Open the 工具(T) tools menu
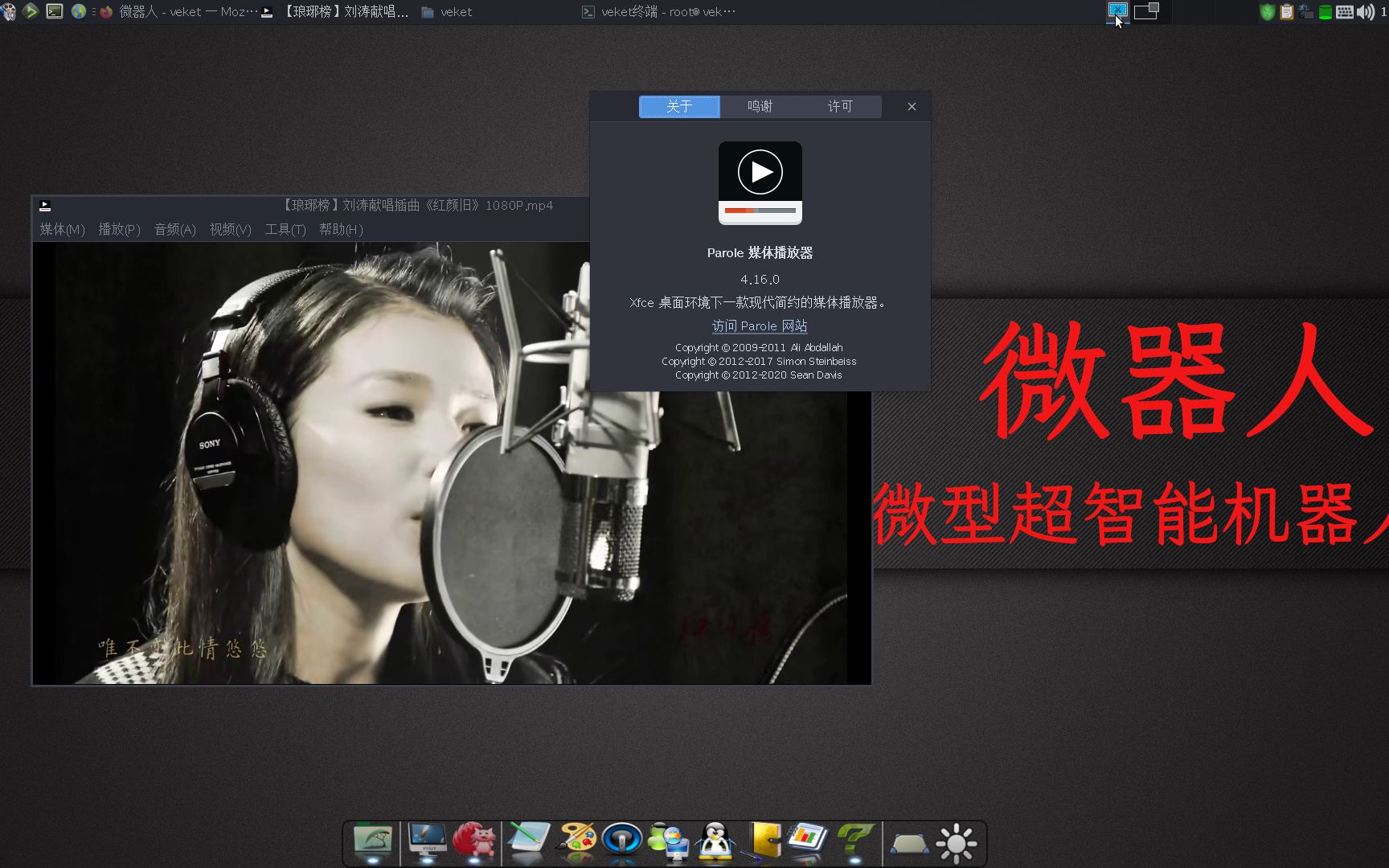The image size is (1389, 868). (x=285, y=229)
